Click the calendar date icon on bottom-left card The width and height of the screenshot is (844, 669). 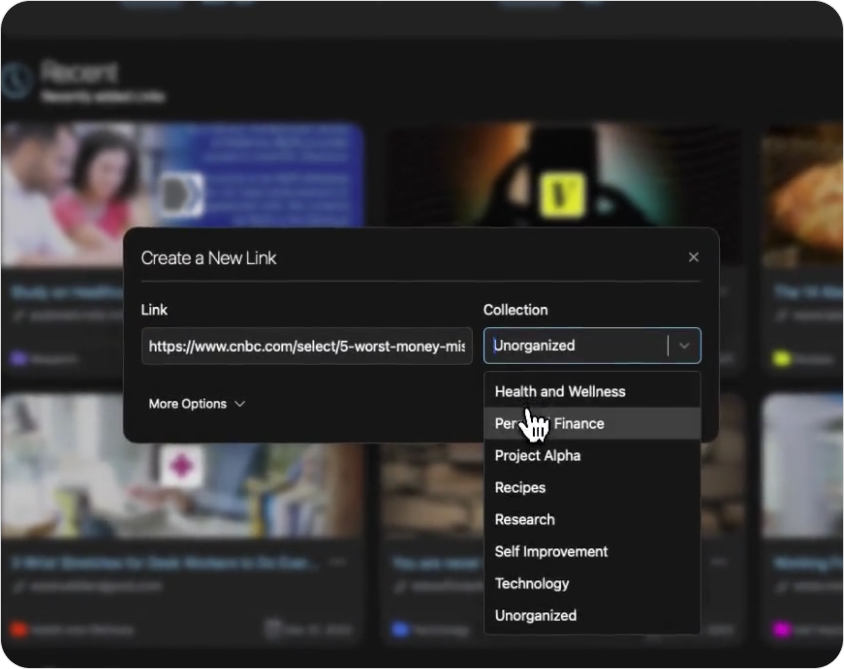click(272, 629)
